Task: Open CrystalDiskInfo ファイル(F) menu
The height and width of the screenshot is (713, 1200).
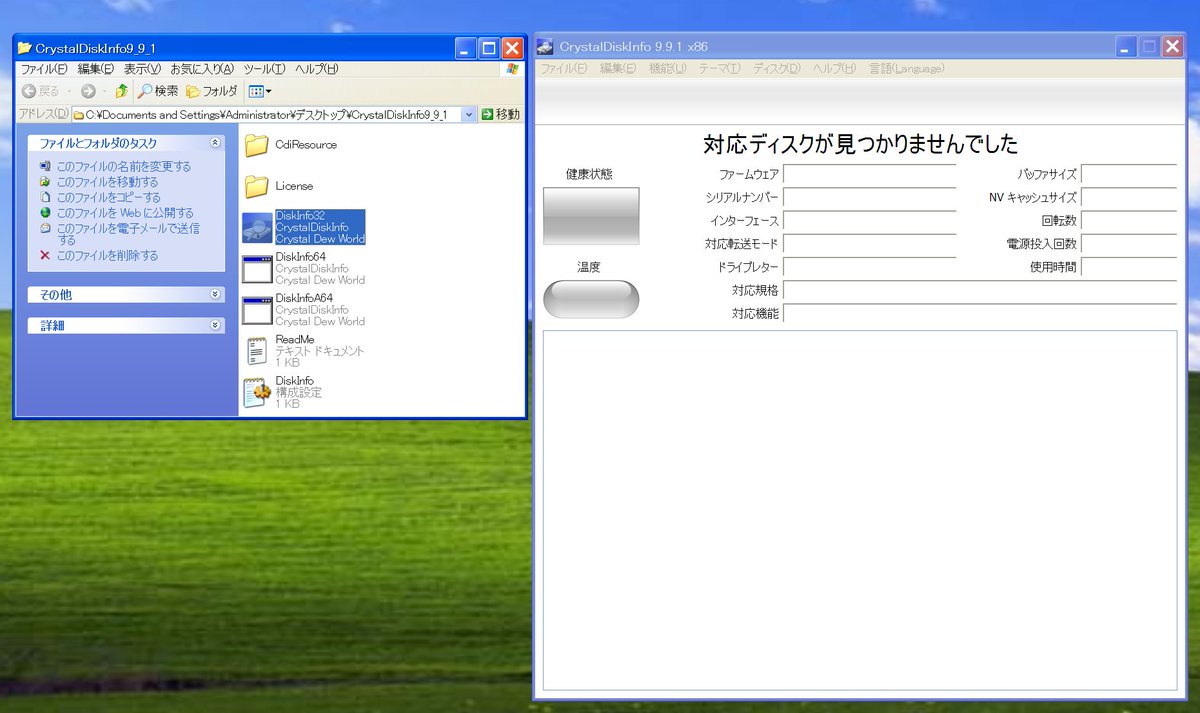Action: (x=564, y=69)
